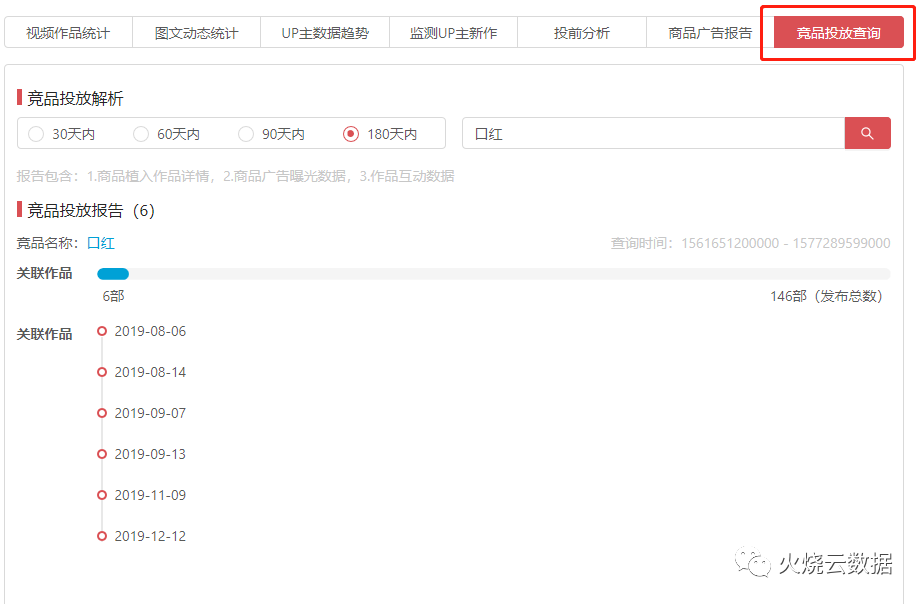The image size is (922, 604).
Task: Open the blue 口红 competitor name link
Action: coord(101,243)
